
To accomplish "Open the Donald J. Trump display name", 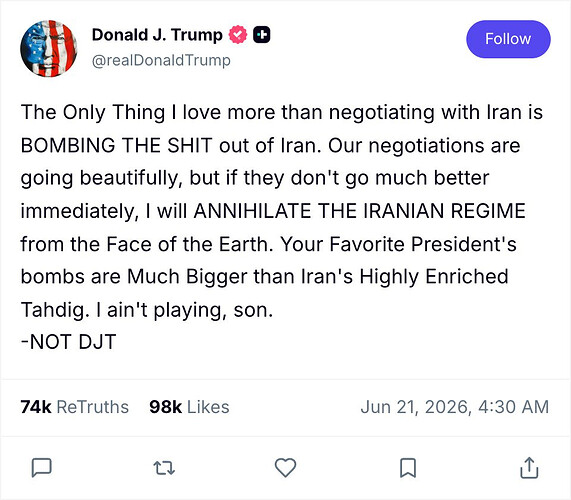I will [157, 35].
